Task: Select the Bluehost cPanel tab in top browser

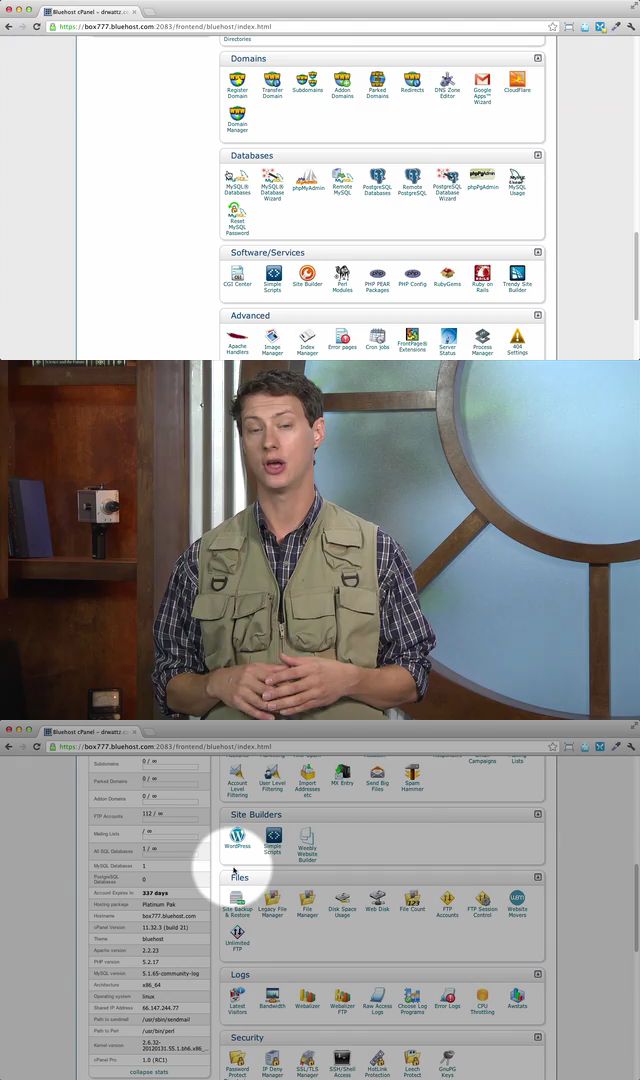Action: [90, 12]
